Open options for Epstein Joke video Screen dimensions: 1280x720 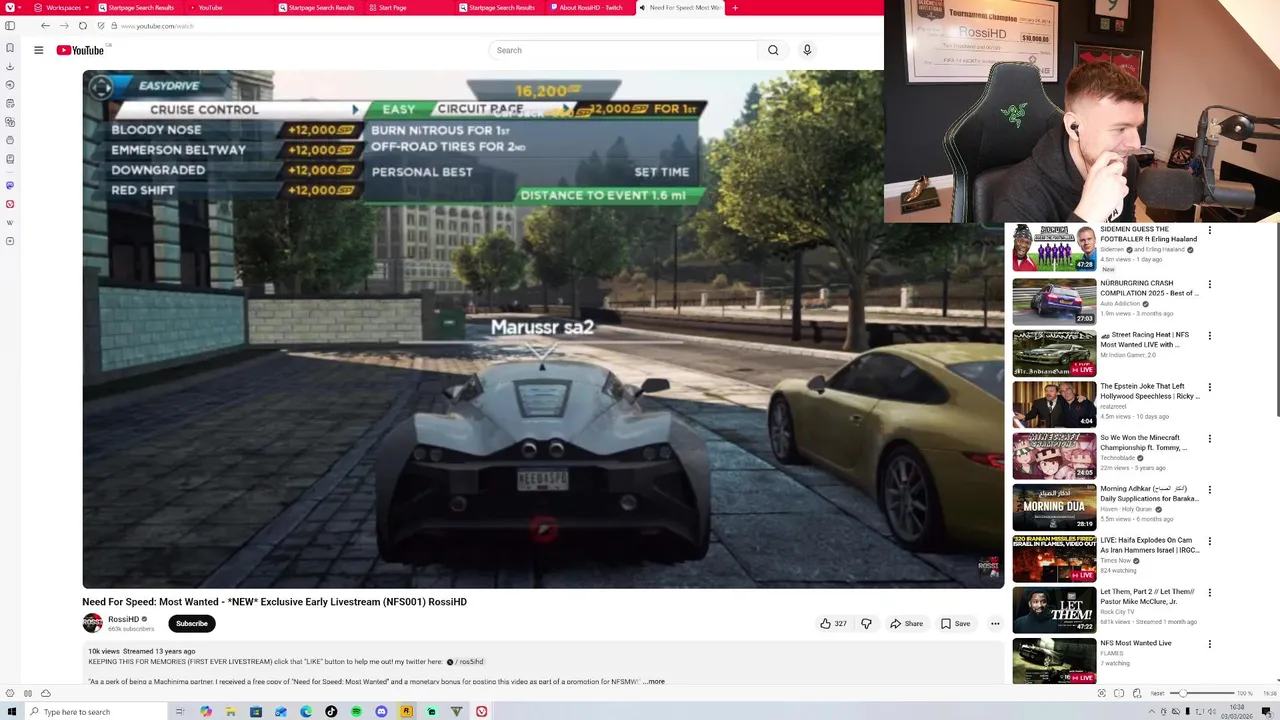point(1209,387)
